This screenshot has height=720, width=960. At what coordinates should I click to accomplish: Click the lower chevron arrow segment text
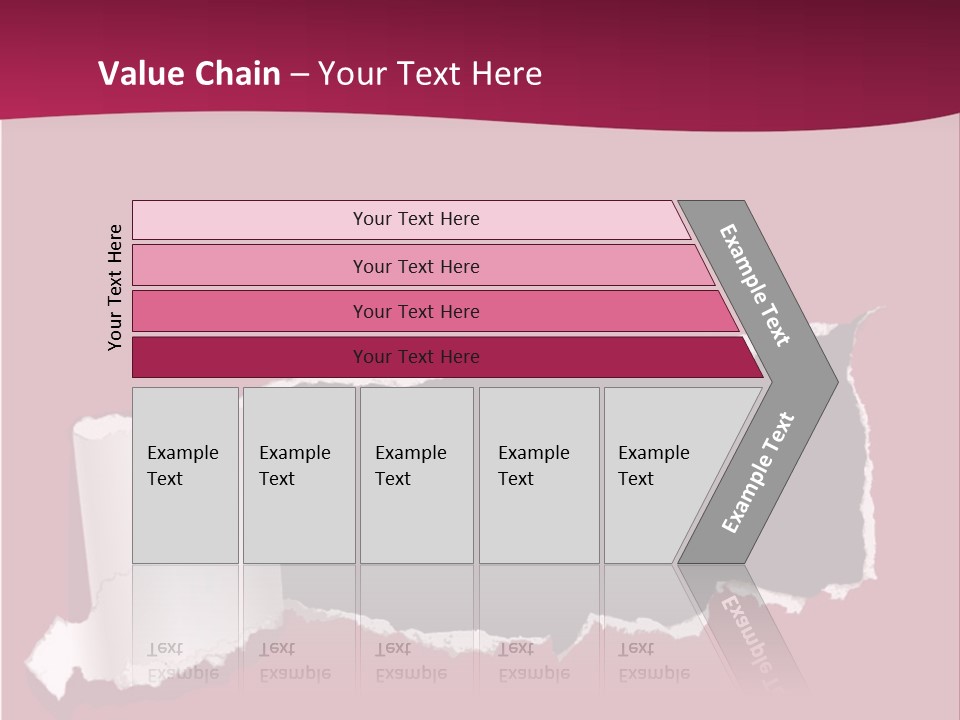[x=758, y=473]
